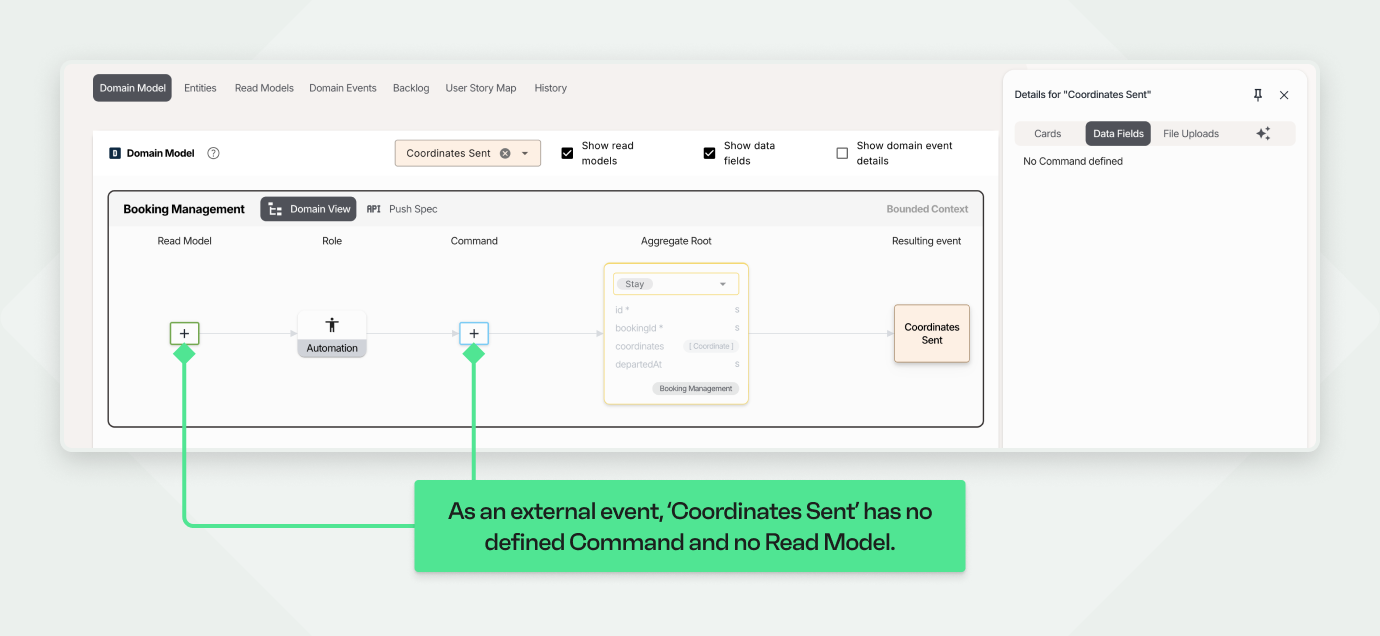Enable Show domain event details checkbox
The image size is (1380, 636).
842,153
